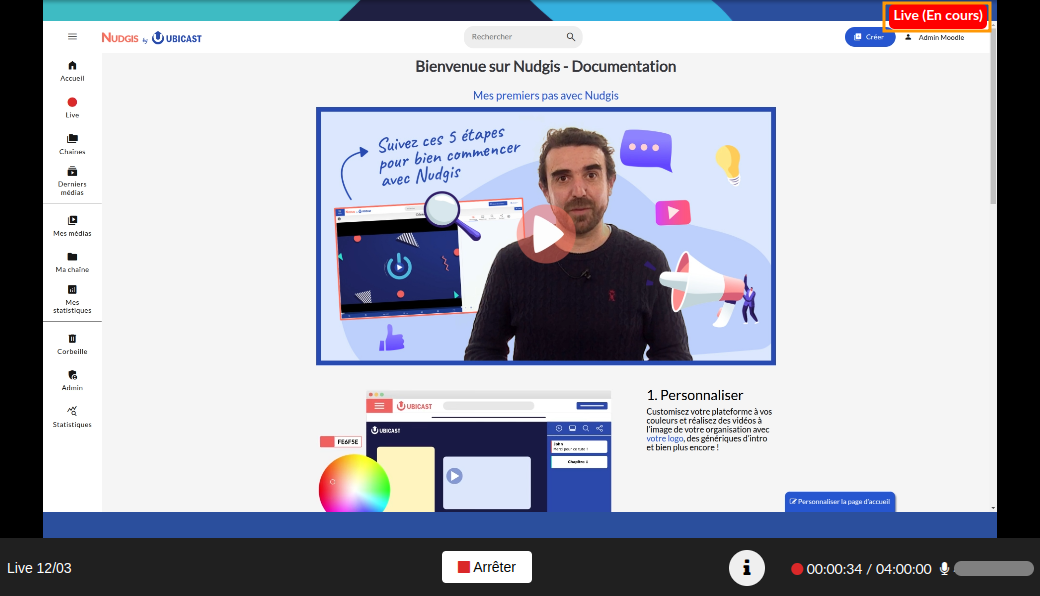The width and height of the screenshot is (1040, 596).
Task: Follow the votre logo link
Action: click(x=665, y=438)
